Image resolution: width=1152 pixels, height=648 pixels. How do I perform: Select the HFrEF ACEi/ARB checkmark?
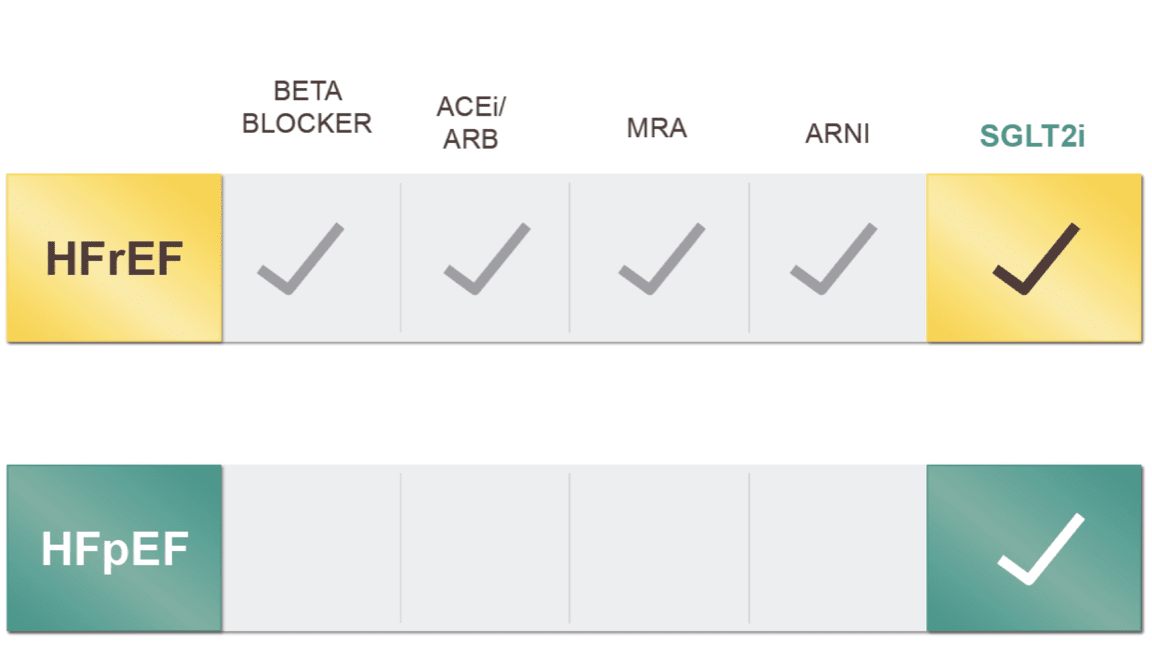click(486, 259)
